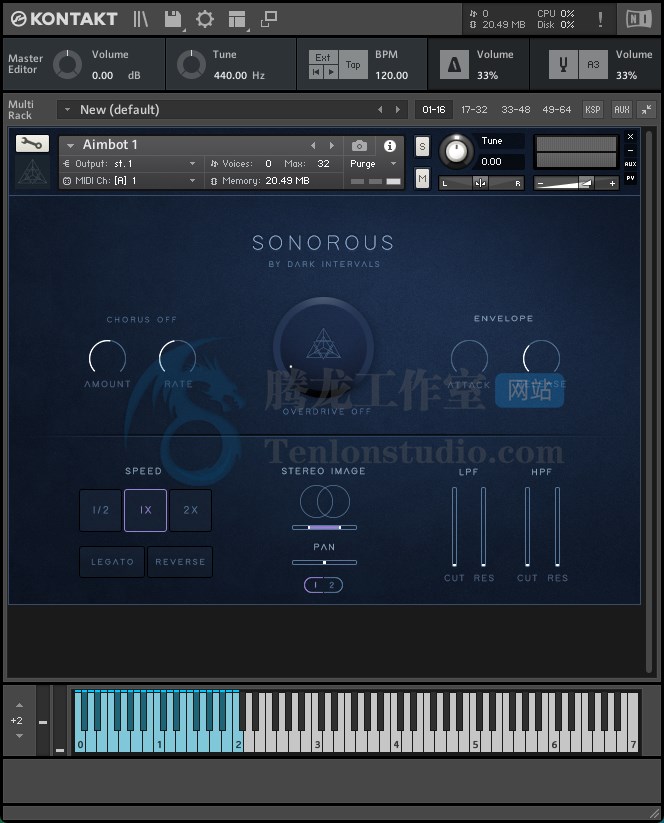Click the rack resize/minimize arrows icon
Image resolution: width=664 pixels, height=823 pixels.
[x=647, y=110]
